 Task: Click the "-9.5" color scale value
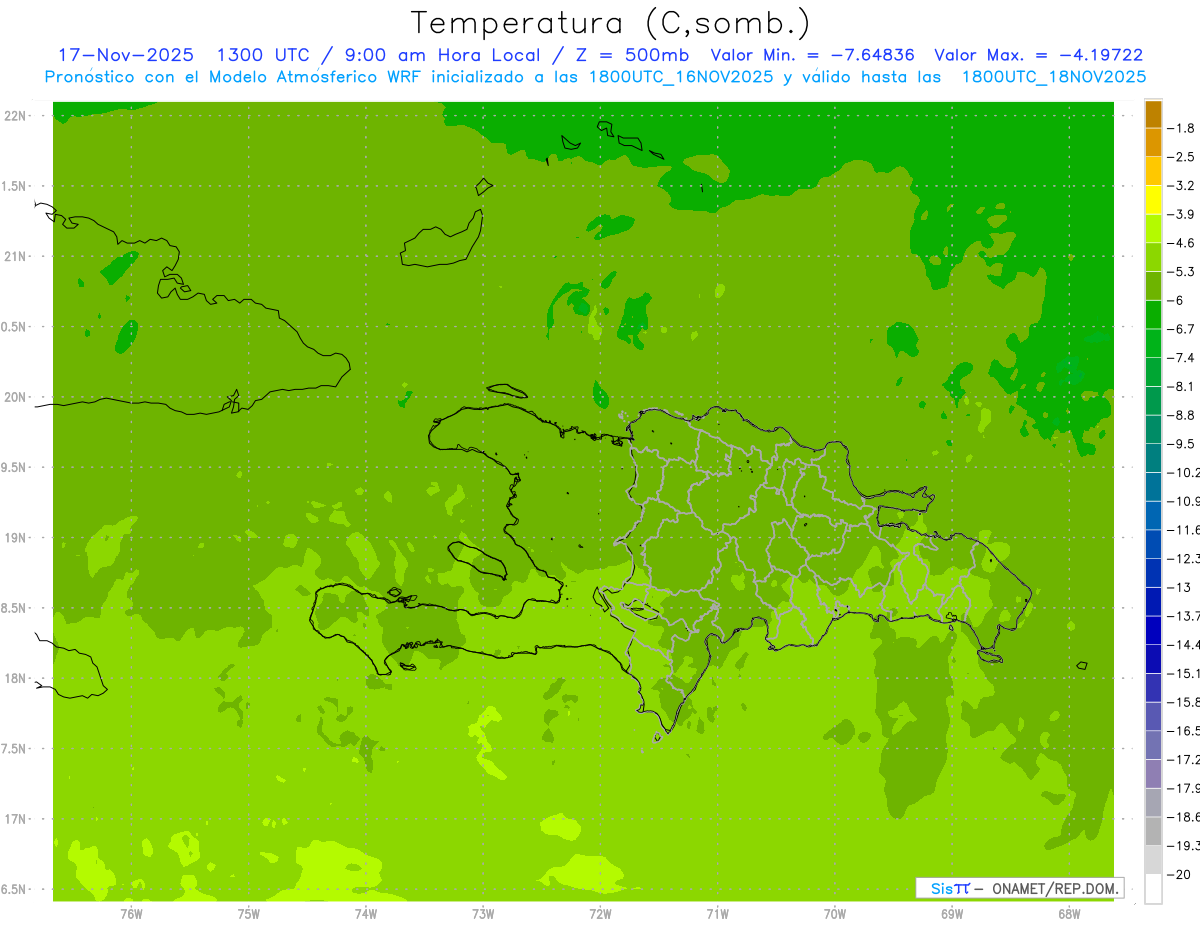pyautogui.click(x=1182, y=444)
